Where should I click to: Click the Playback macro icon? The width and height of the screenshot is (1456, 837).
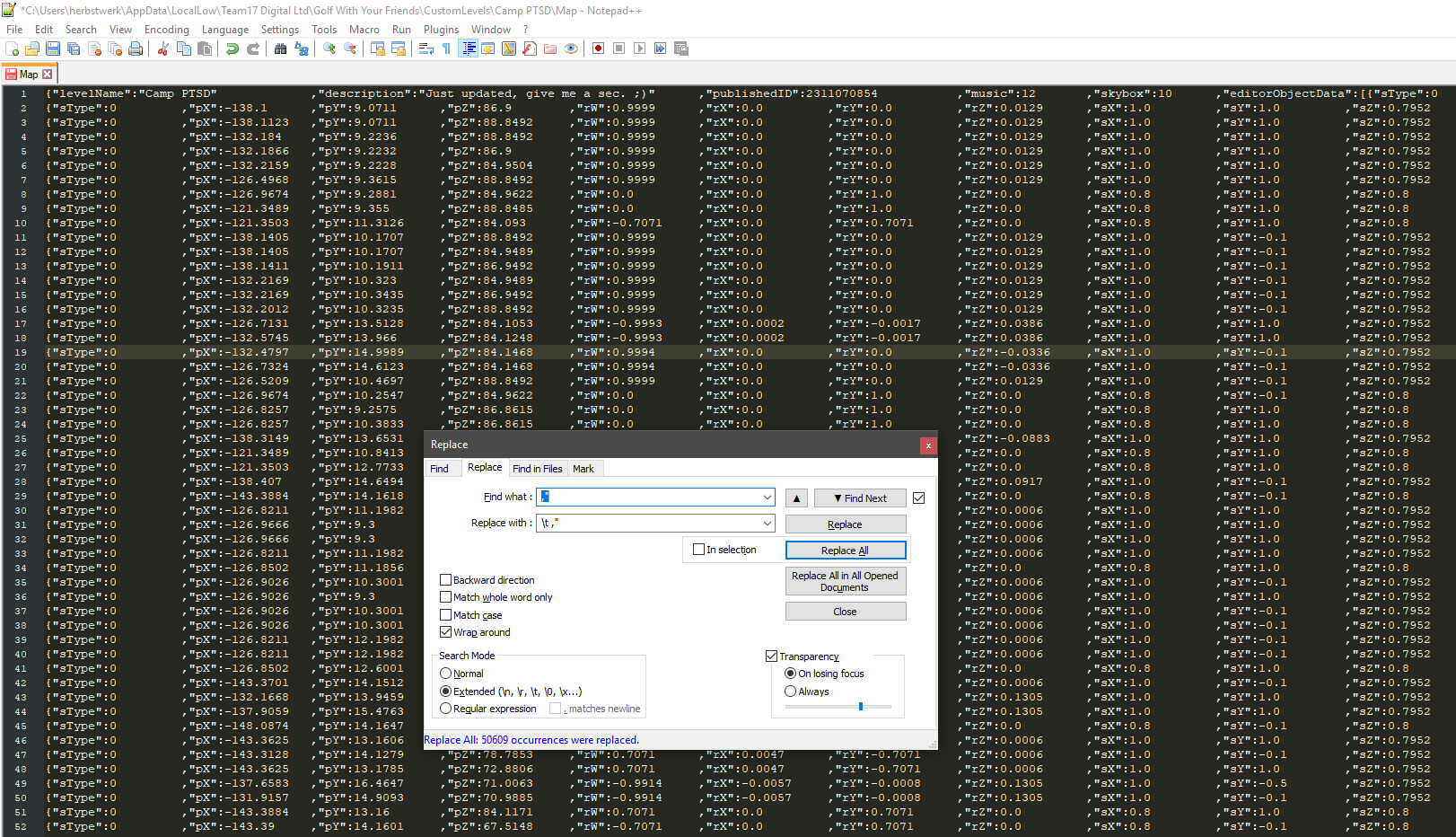point(640,48)
